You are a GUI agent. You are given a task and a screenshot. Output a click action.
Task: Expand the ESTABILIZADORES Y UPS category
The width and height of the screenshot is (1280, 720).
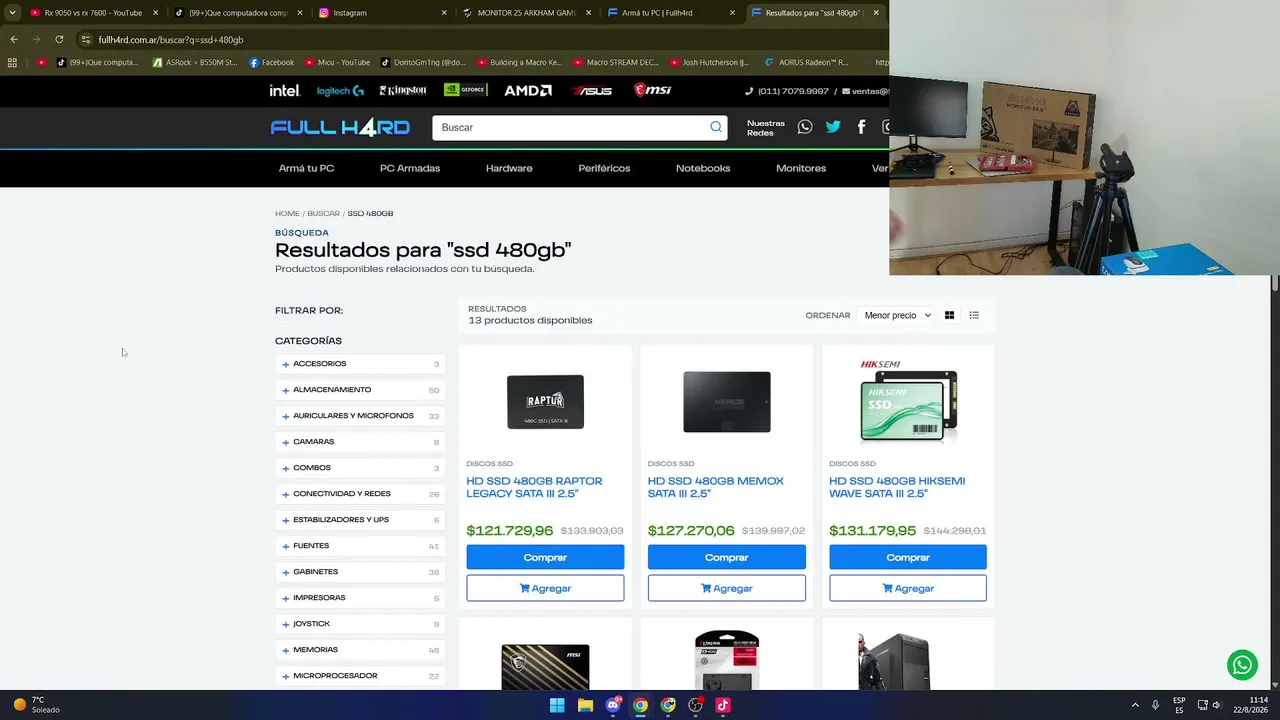click(360, 520)
